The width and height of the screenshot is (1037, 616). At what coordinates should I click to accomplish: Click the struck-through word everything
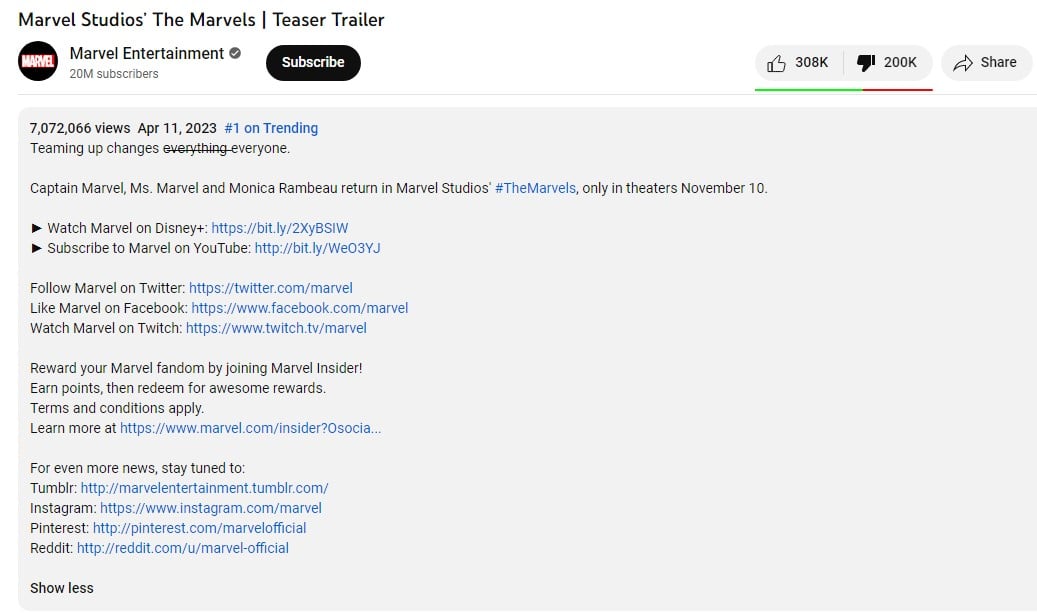(195, 148)
